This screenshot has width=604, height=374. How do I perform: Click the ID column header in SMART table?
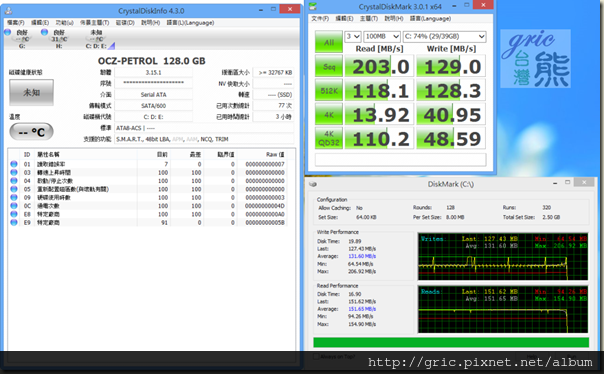click(27, 154)
